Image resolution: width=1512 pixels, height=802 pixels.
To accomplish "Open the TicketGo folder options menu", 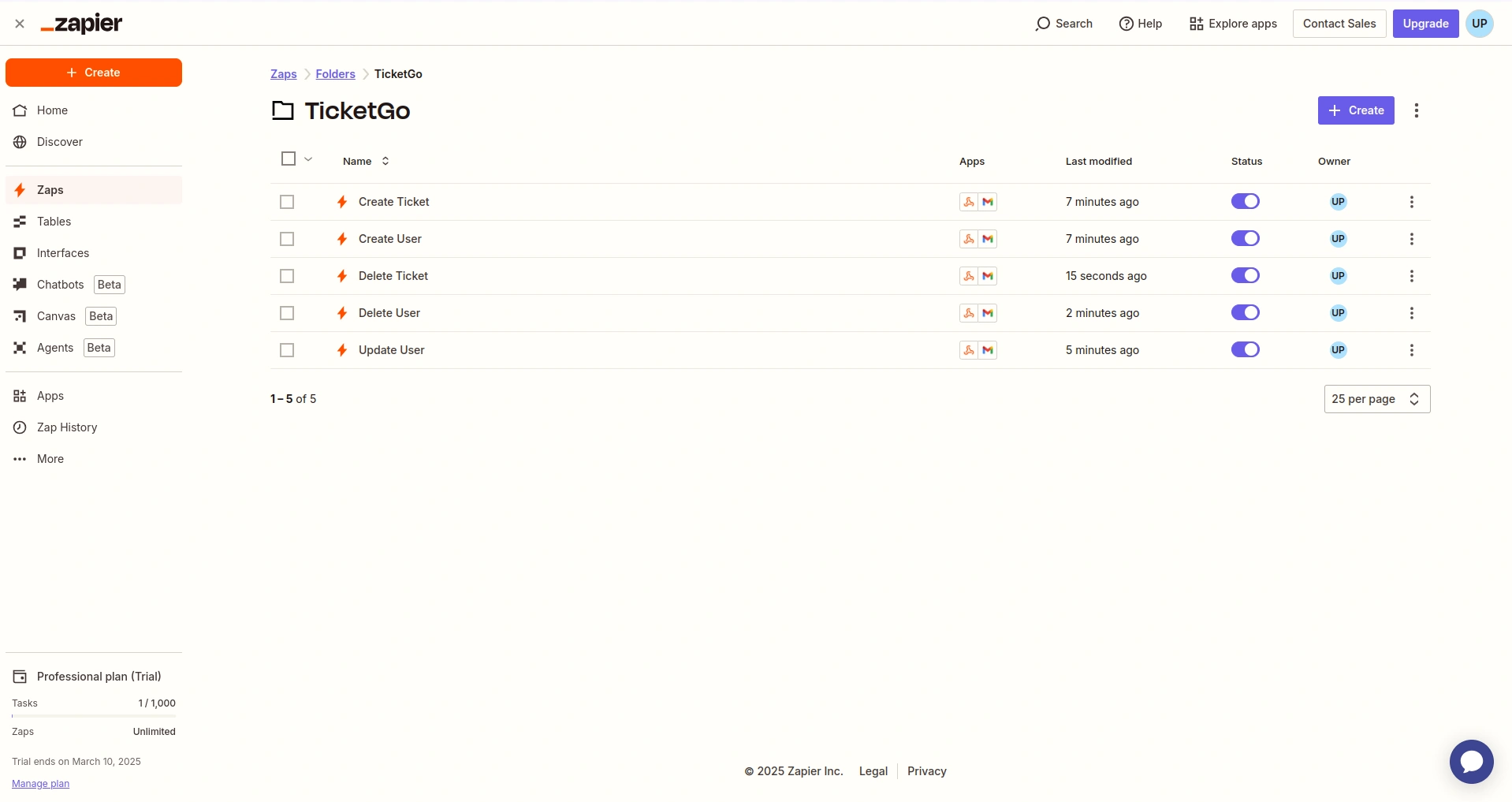I will 1416,110.
